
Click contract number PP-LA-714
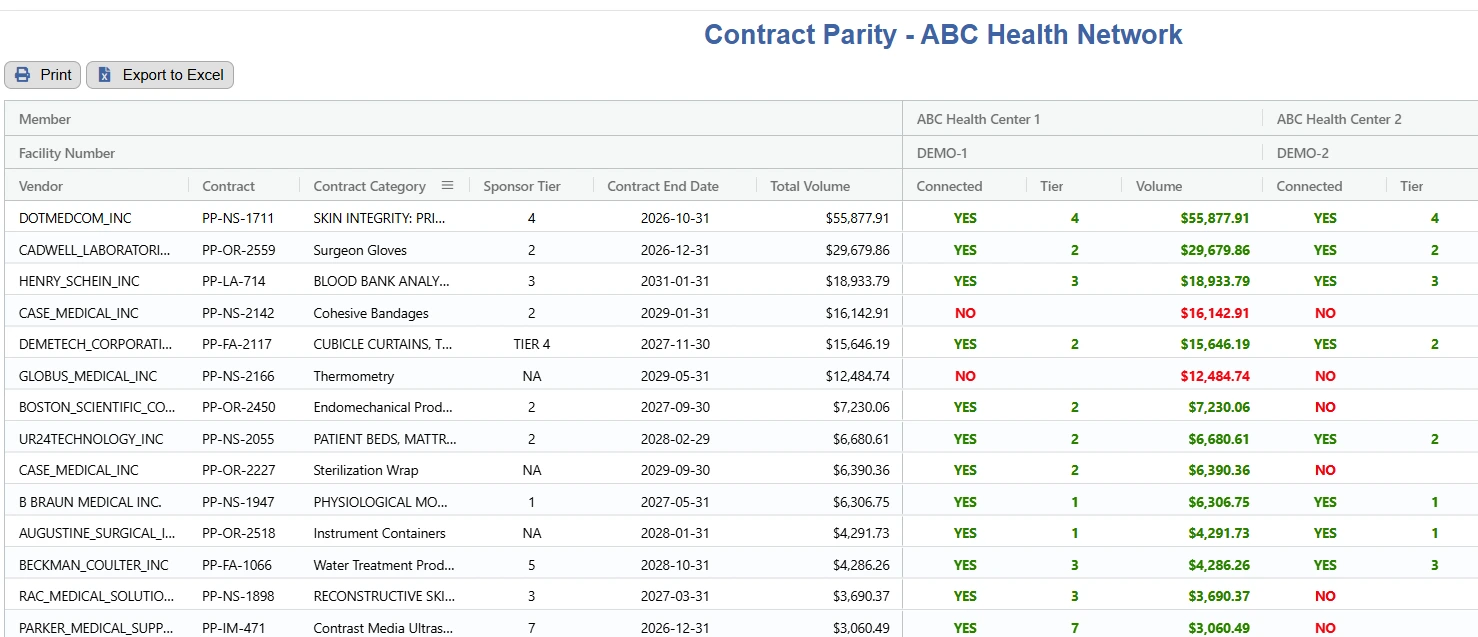pyautogui.click(x=234, y=281)
